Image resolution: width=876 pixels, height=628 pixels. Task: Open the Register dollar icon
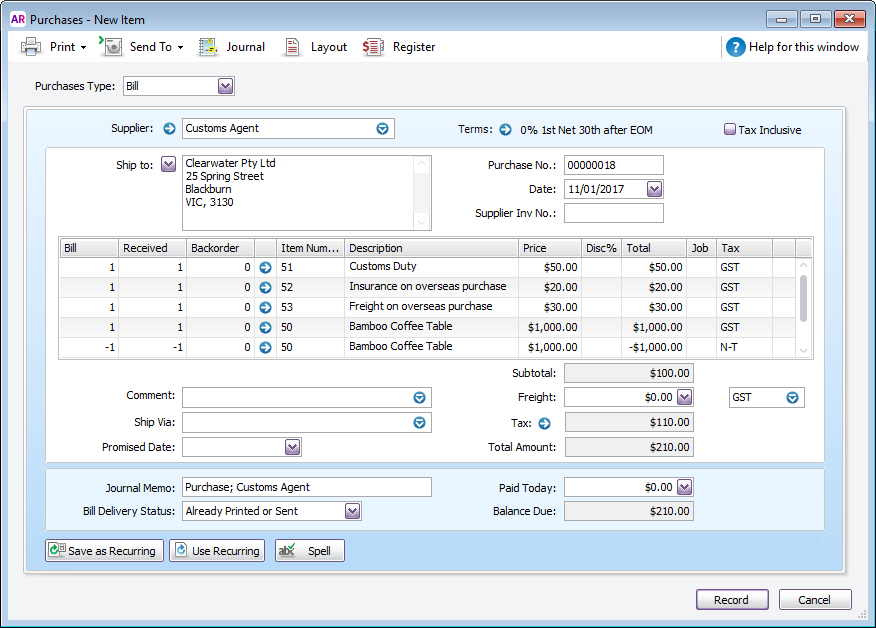pyautogui.click(x=373, y=47)
